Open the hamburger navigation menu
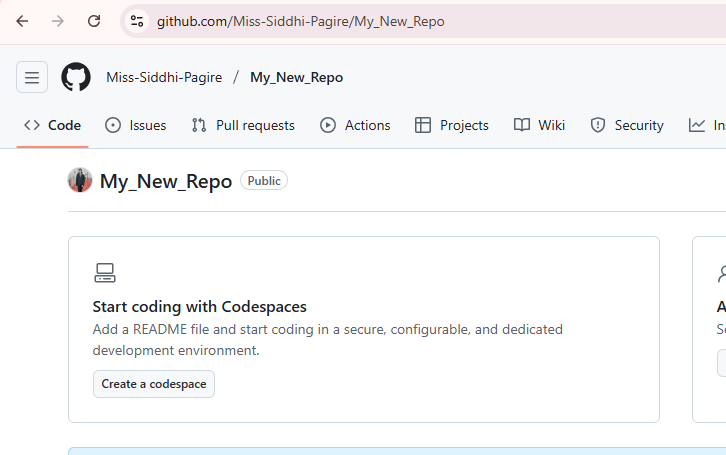 click(32, 77)
